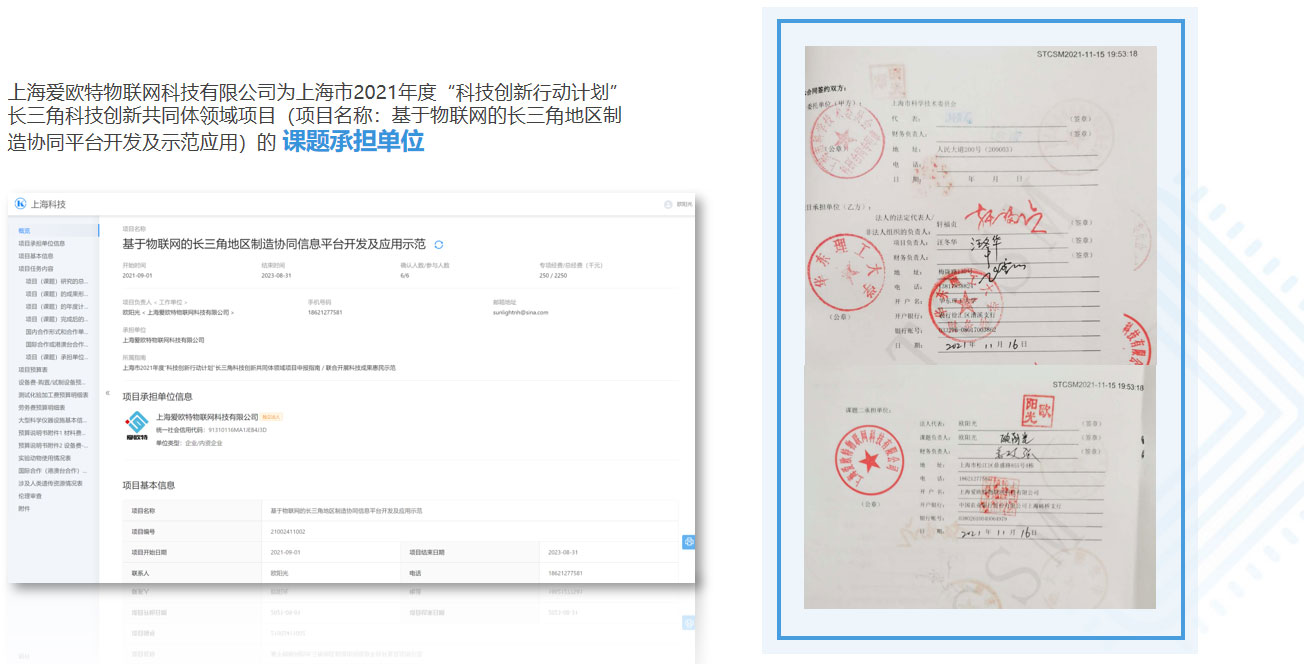Open the 国内合作形式和合作单... sidebar item

(x=56, y=332)
